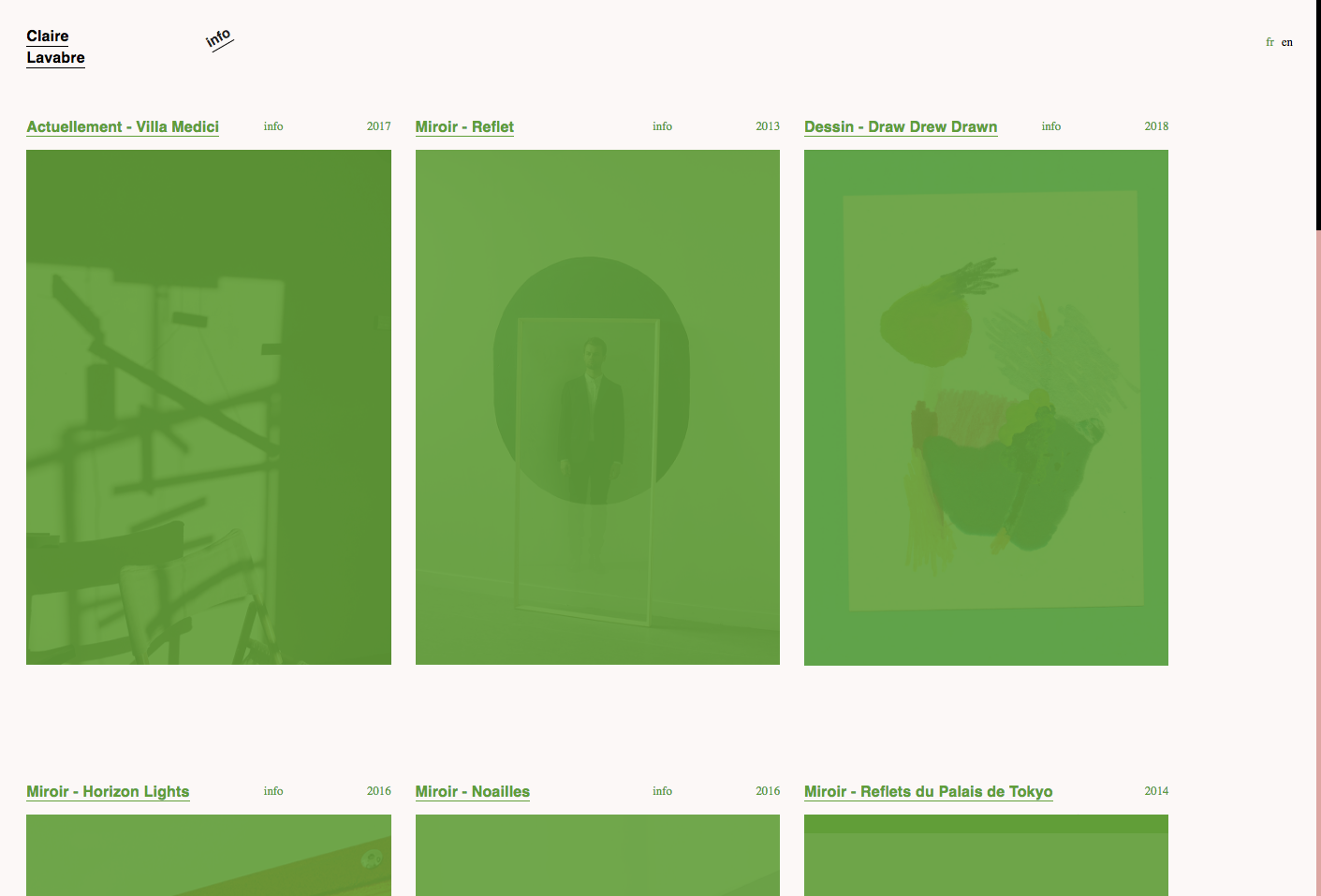Show info for Dessin - Draw Drew Drawn

point(1051,126)
